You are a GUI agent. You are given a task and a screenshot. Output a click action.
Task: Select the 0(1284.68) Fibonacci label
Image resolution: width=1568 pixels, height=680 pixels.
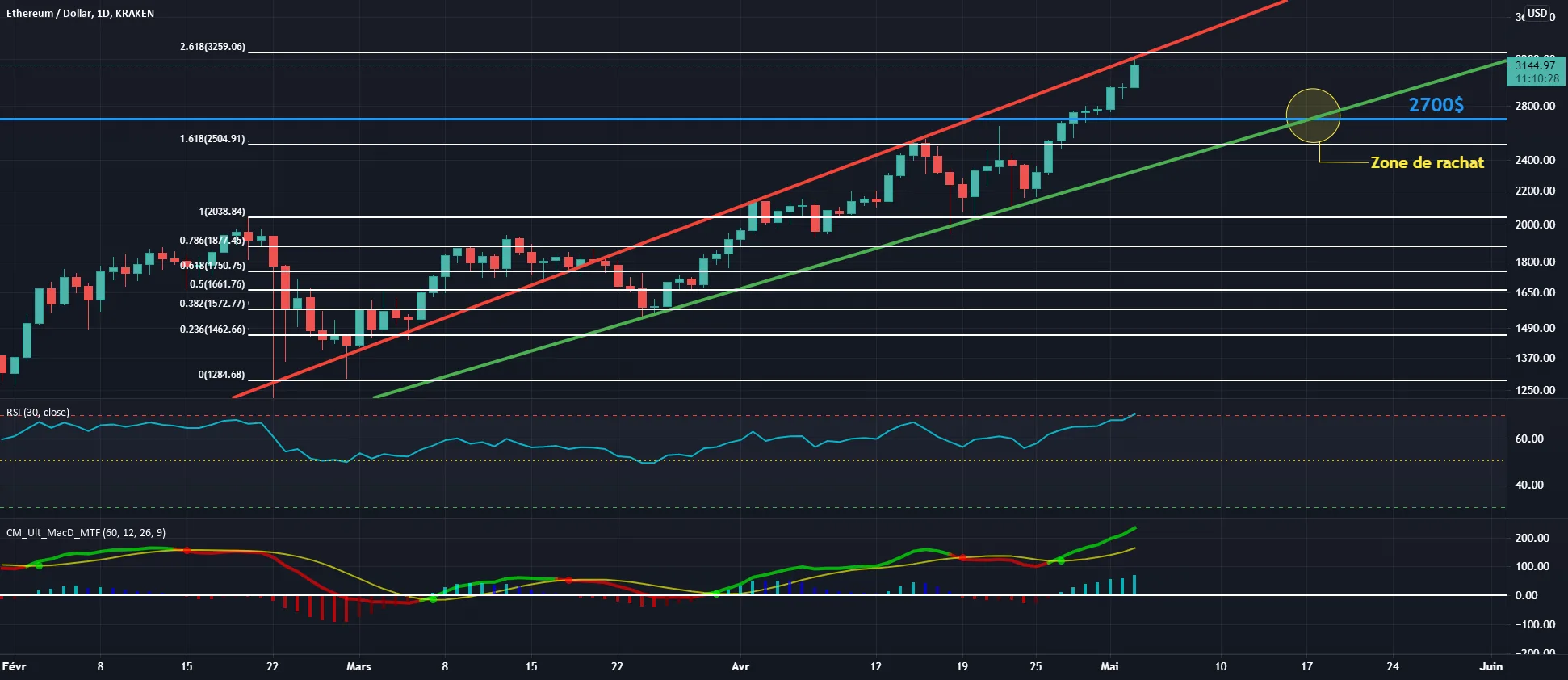[x=222, y=375]
